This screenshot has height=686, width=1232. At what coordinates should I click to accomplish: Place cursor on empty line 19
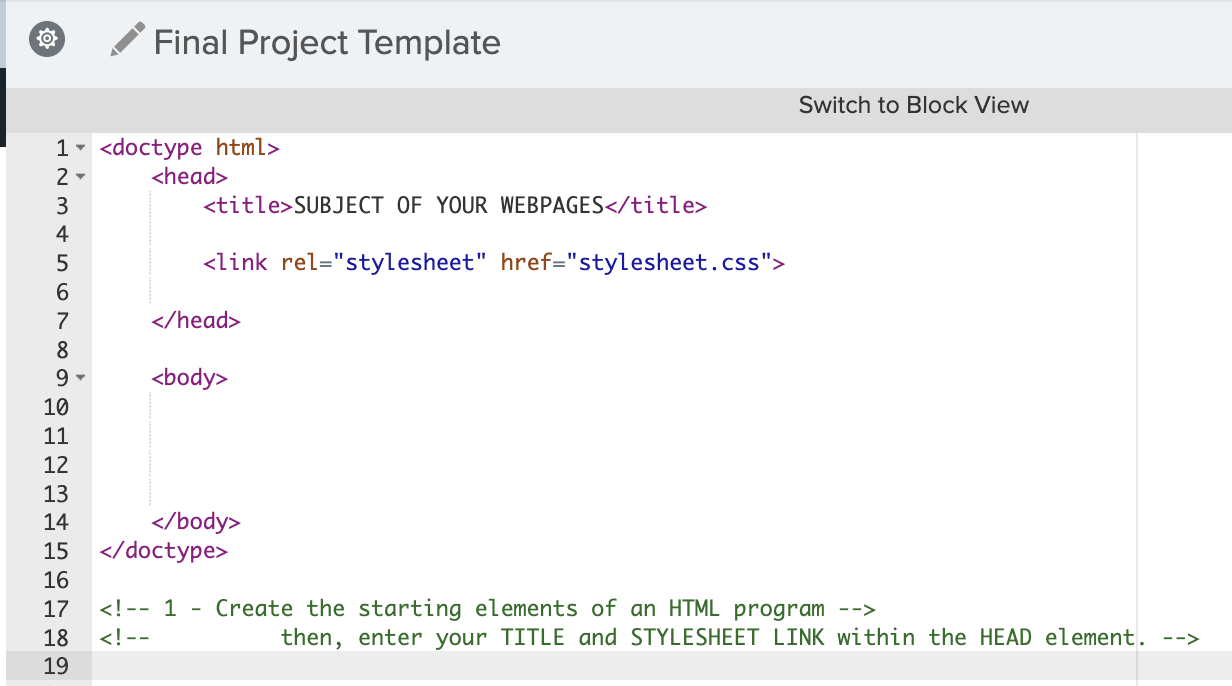pyautogui.click(x=614, y=666)
